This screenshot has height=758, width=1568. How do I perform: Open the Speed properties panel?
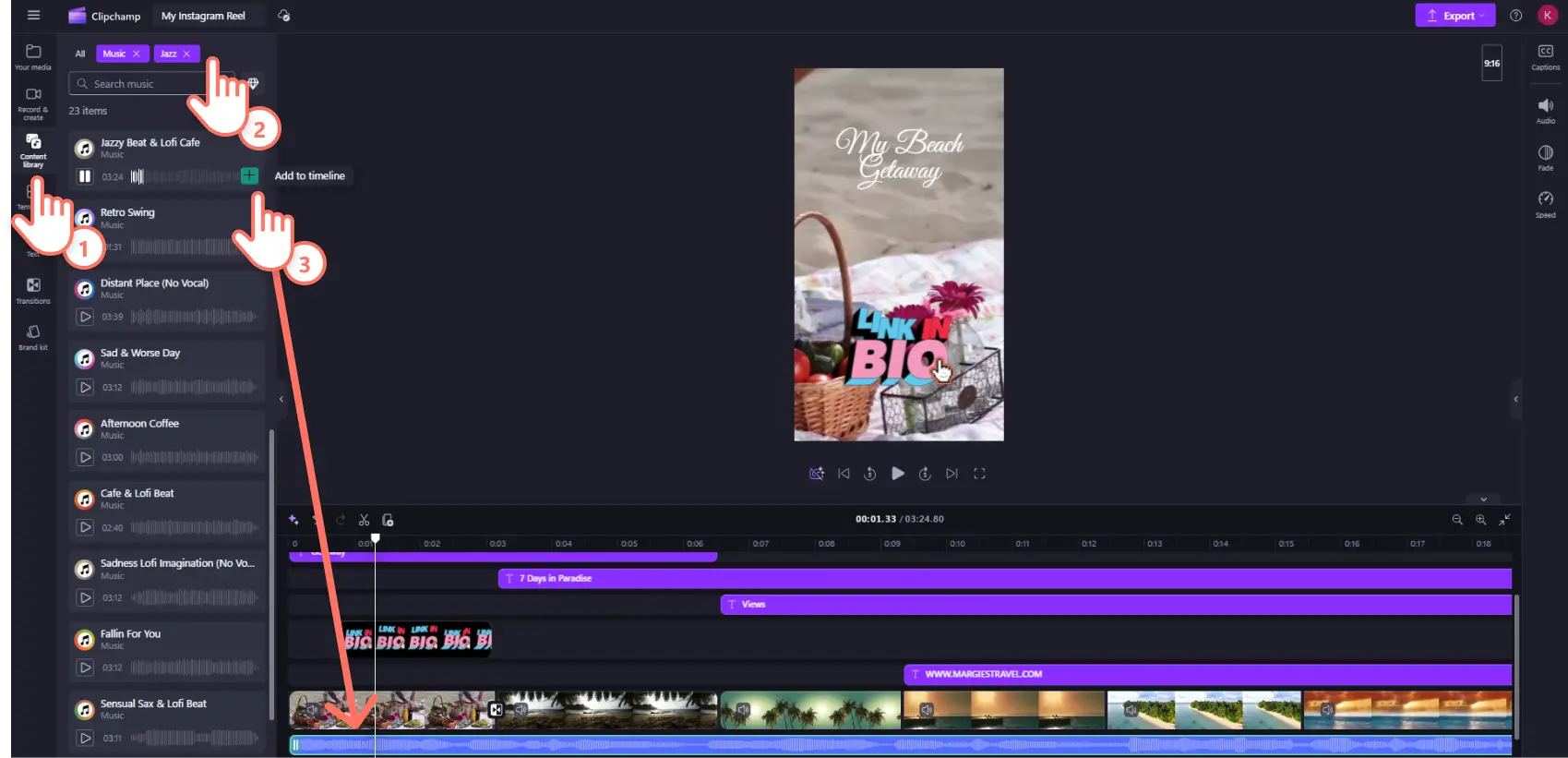(x=1546, y=204)
